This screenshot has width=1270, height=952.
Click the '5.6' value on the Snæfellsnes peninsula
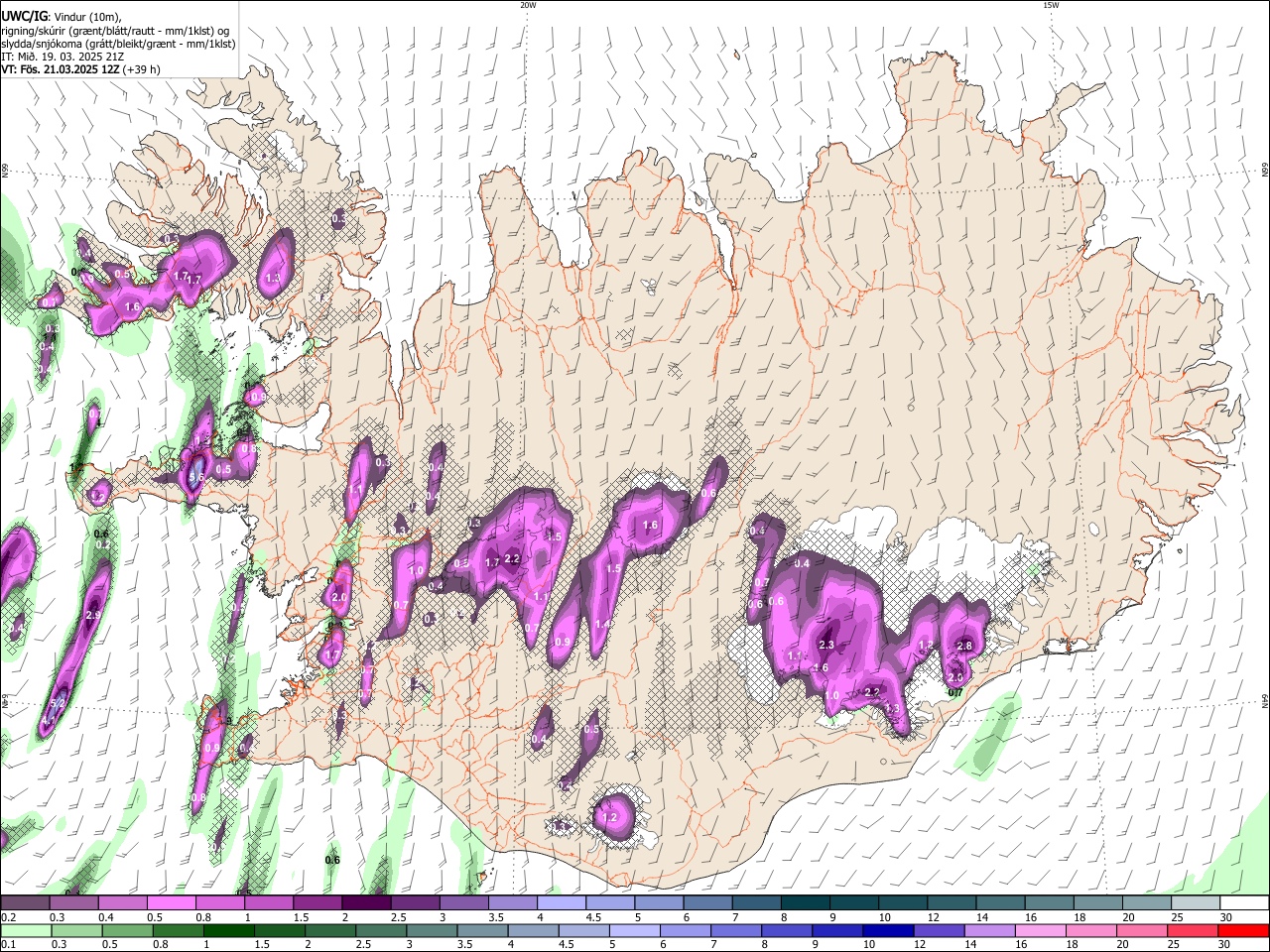[195, 477]
